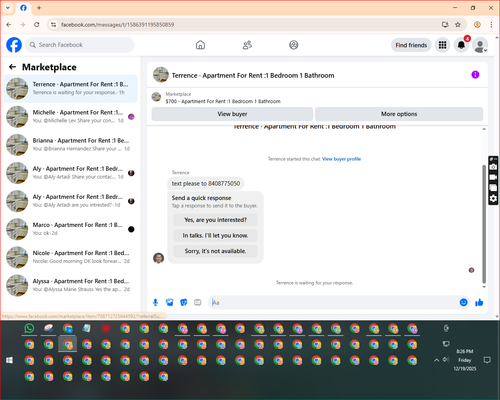The height and width of the screenshot is (400, 500).
Task: Send 'Sorry, it's not available.' response
Action: [x=215, y=251]
